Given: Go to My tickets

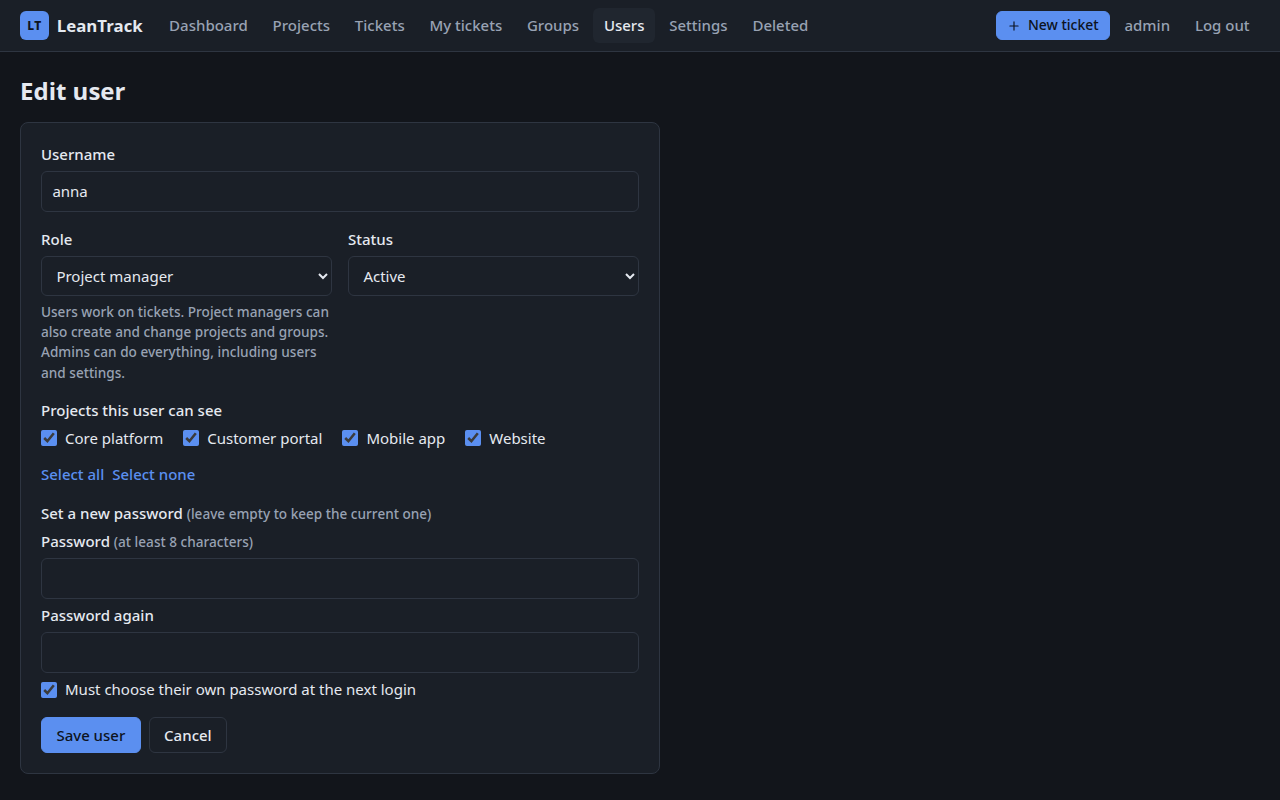Looking at the screenshot, I should [x=466, y=26].
